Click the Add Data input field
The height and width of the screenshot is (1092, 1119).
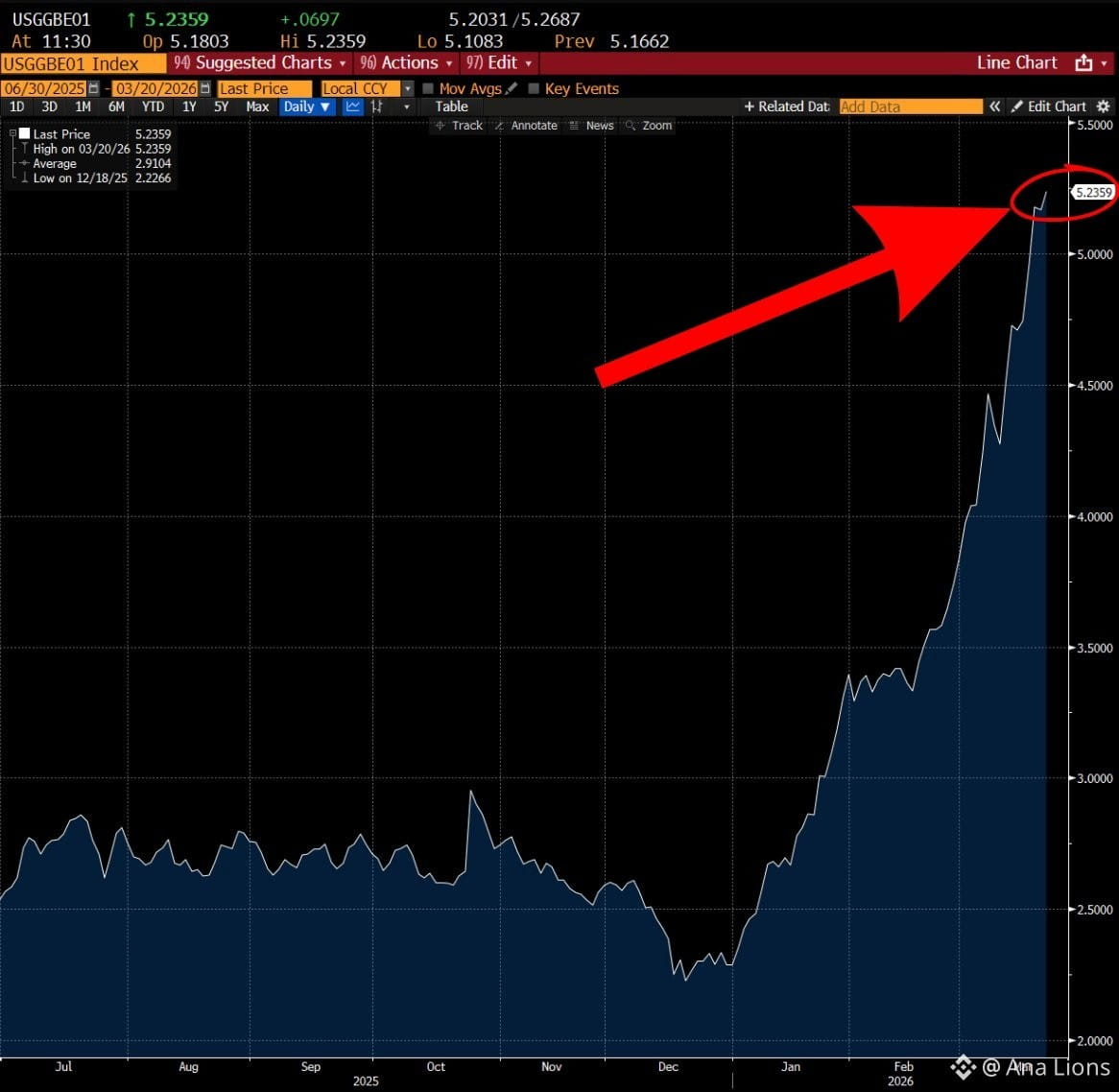point(911,107)
